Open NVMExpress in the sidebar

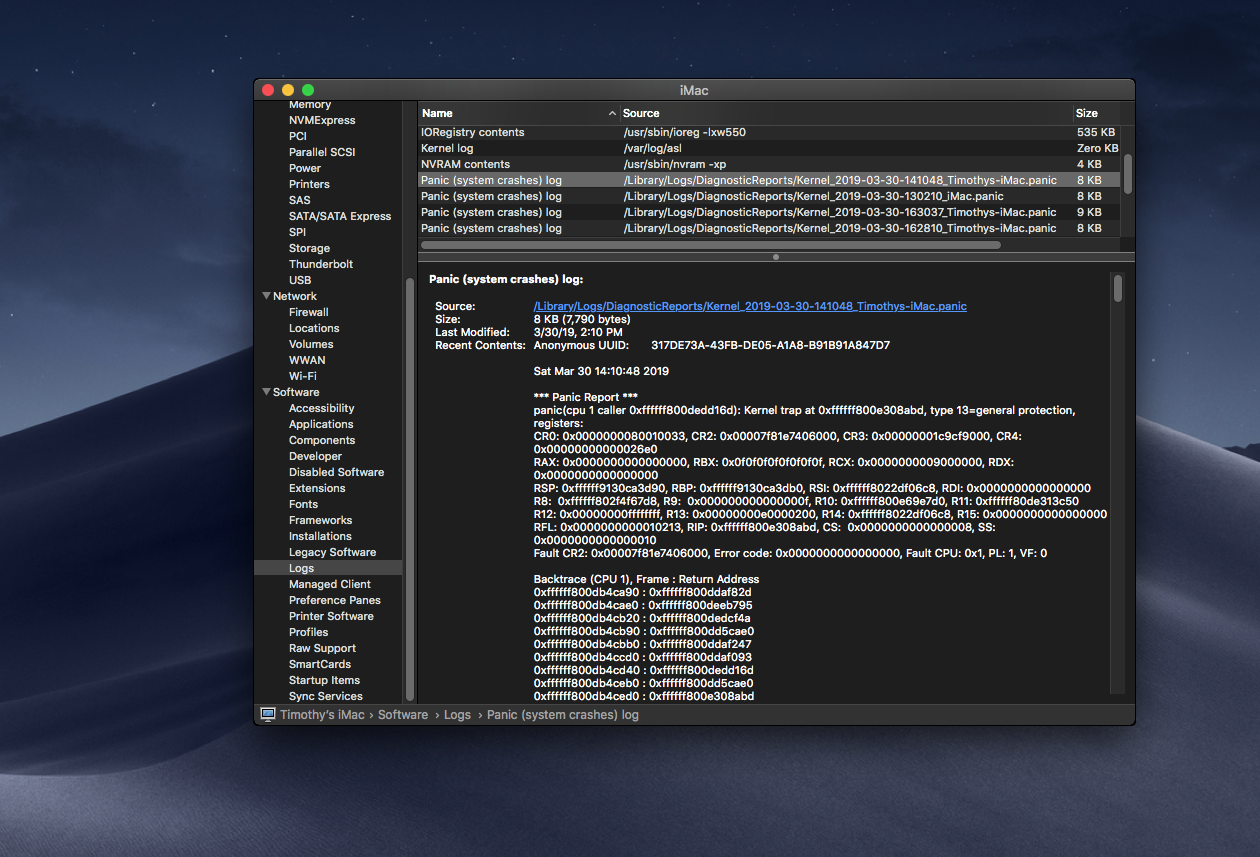tap(322, 120)
